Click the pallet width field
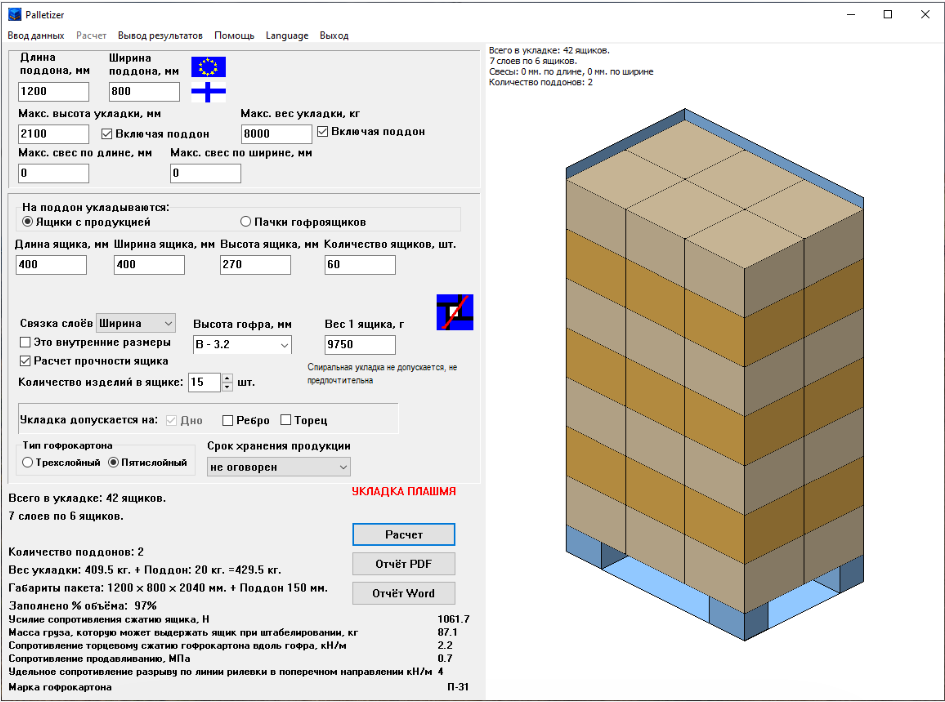Viewport: 945px width, 702px height. pyautogui.click(x=145, y=92)
